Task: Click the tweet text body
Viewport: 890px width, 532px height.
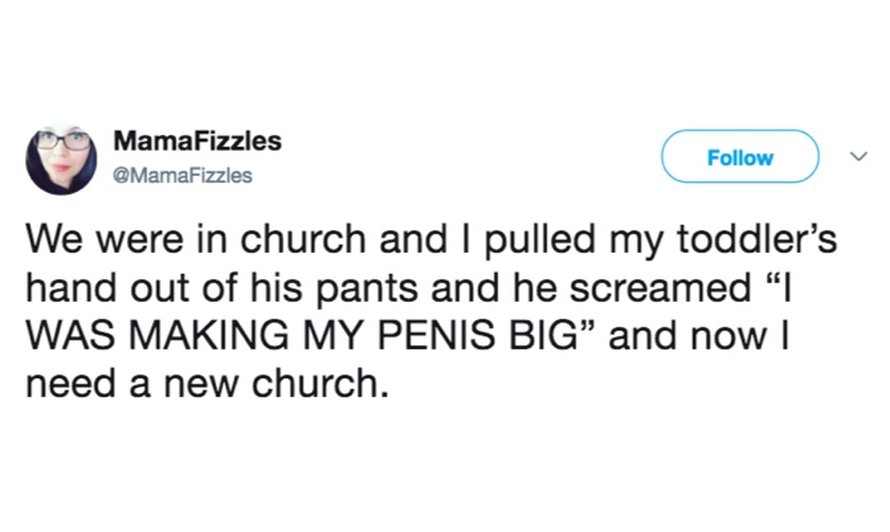Action: [431, 311]
